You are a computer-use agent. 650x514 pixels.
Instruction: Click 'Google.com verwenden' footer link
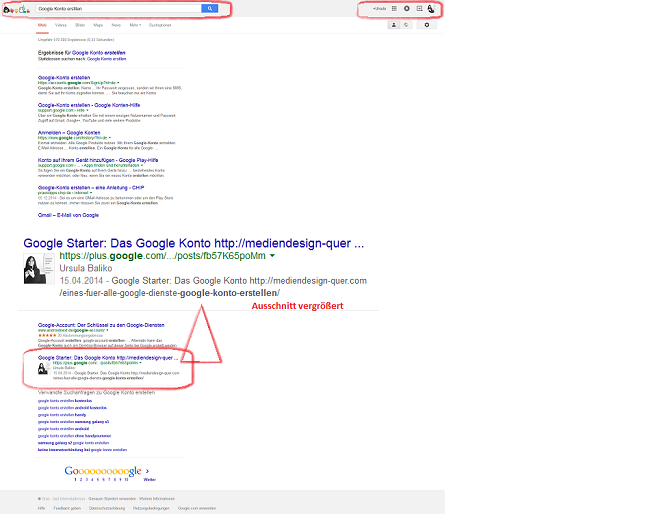197,508
